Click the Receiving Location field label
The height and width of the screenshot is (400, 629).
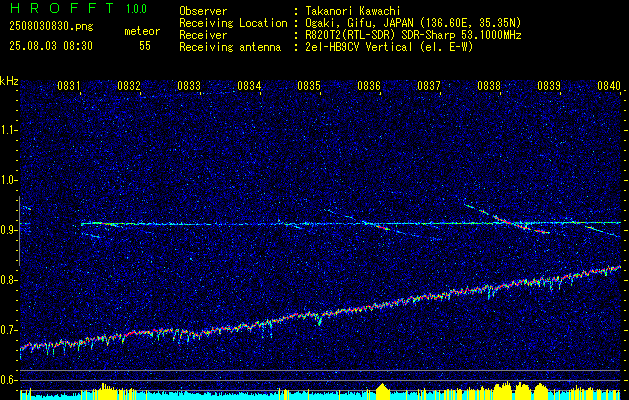[233, 23]
